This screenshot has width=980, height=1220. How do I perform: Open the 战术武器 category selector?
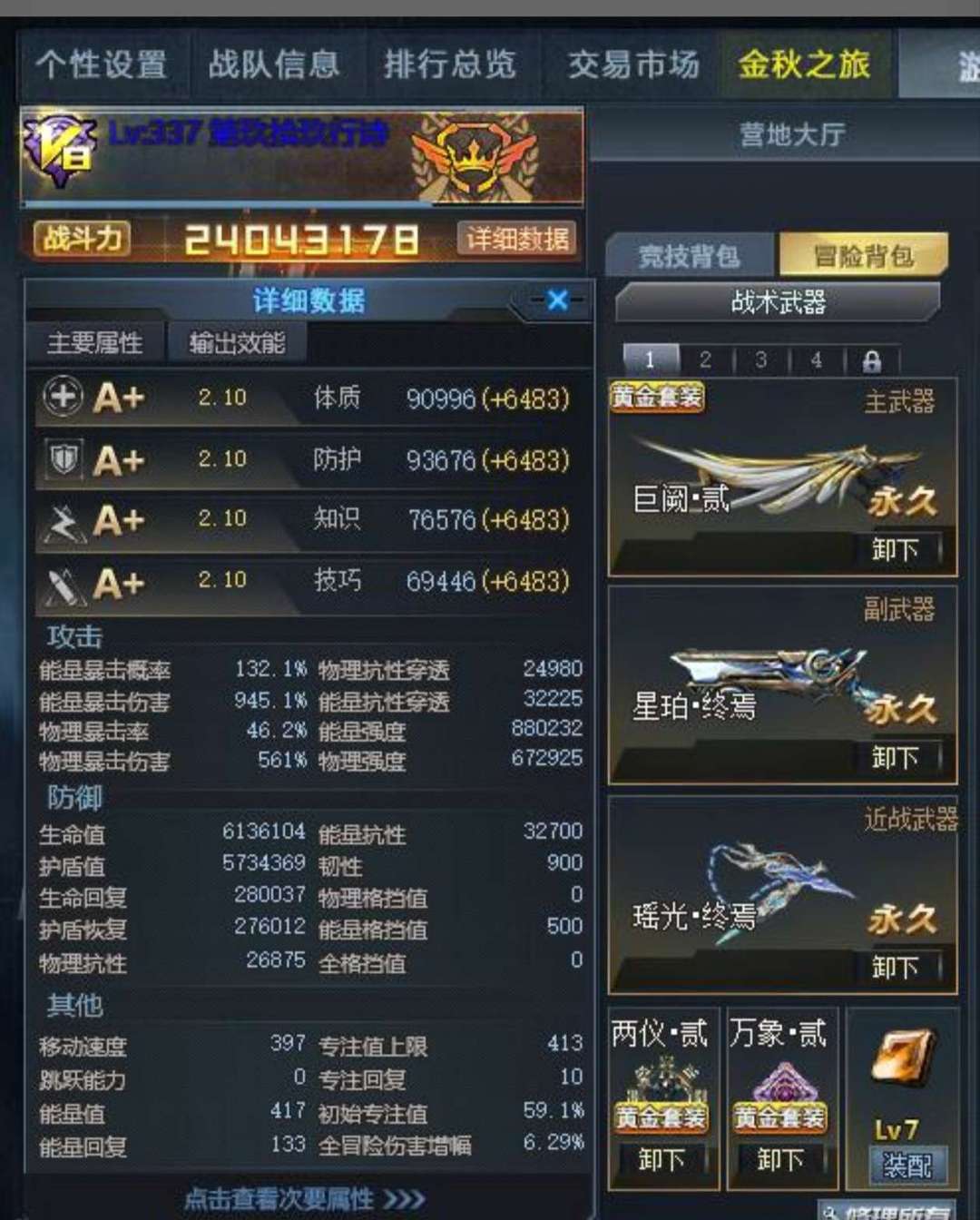pyautogui.click(x=778, y=302)
